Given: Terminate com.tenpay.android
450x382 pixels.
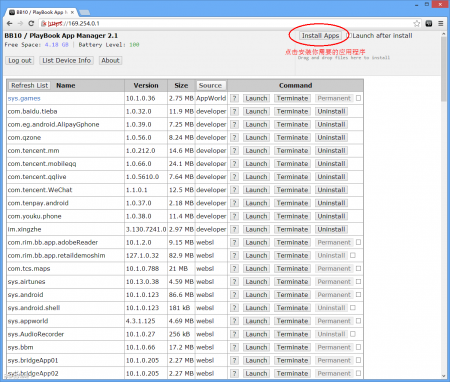Looking at the screenshot, I should (x=292, y=203).
